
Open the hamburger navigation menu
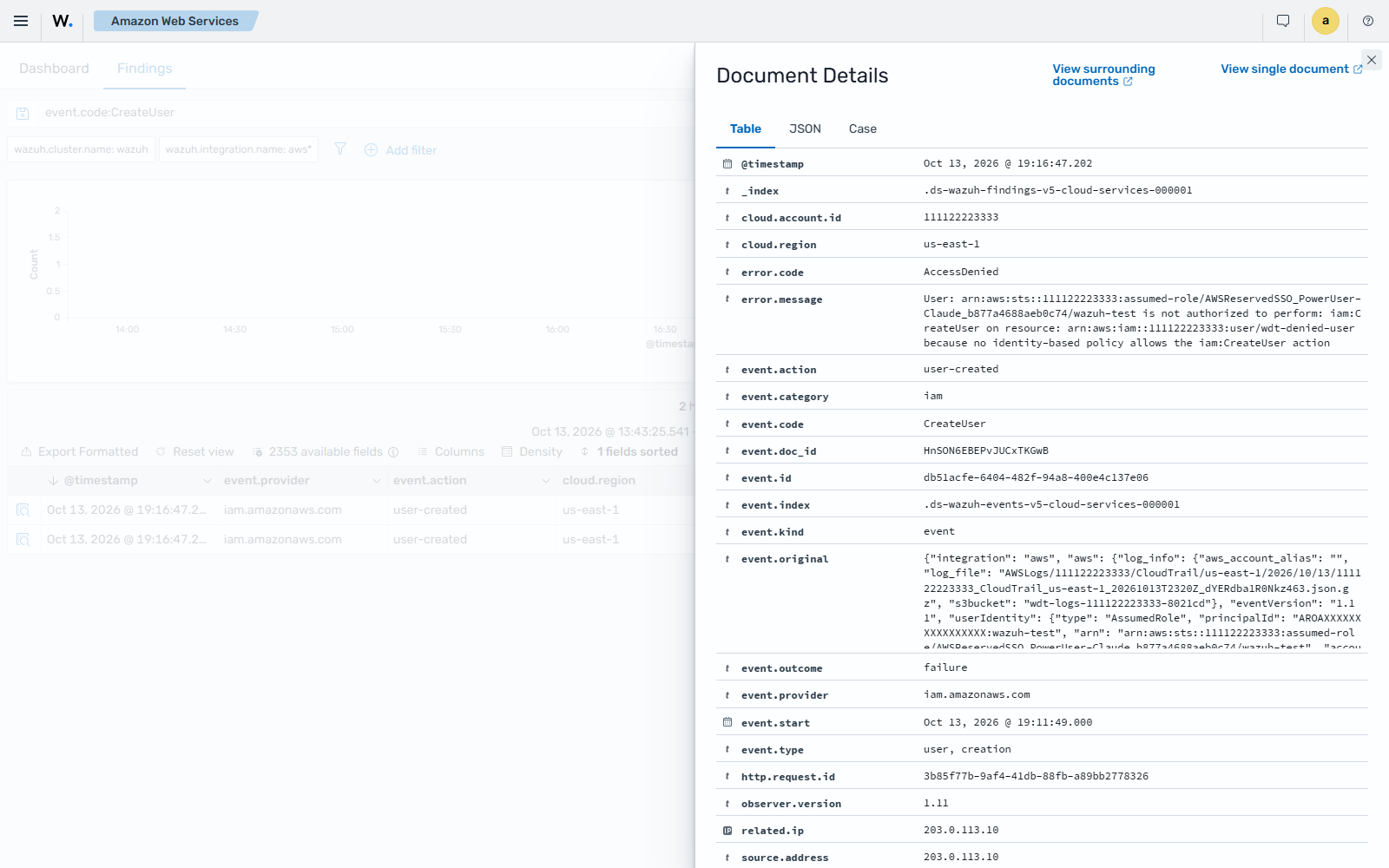[21, 21]
